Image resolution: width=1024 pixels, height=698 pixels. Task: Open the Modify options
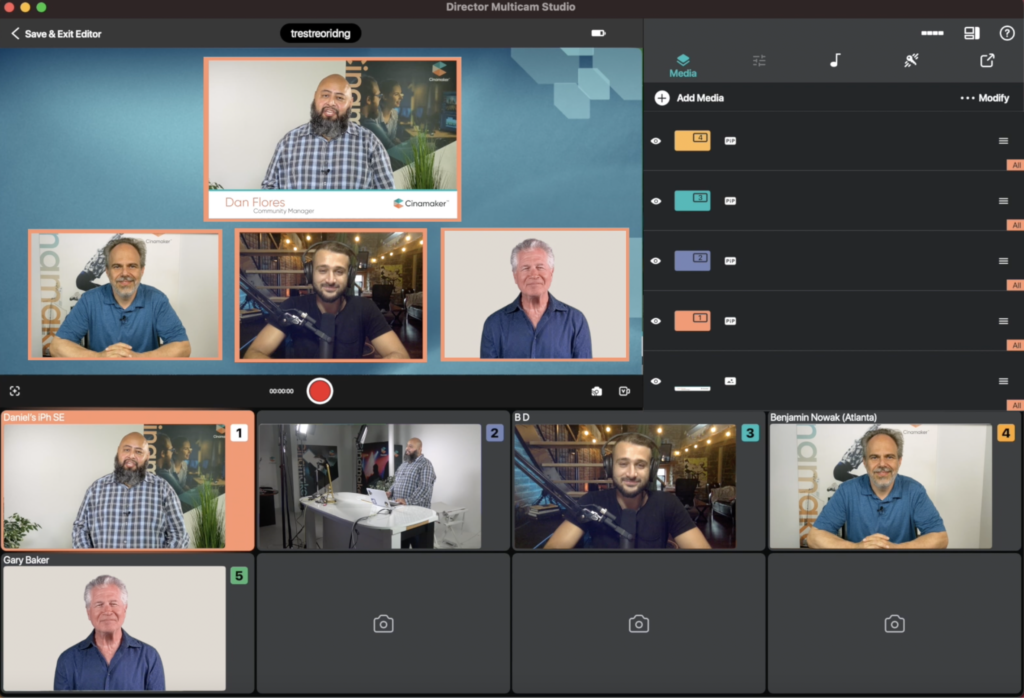coord(985,98)
